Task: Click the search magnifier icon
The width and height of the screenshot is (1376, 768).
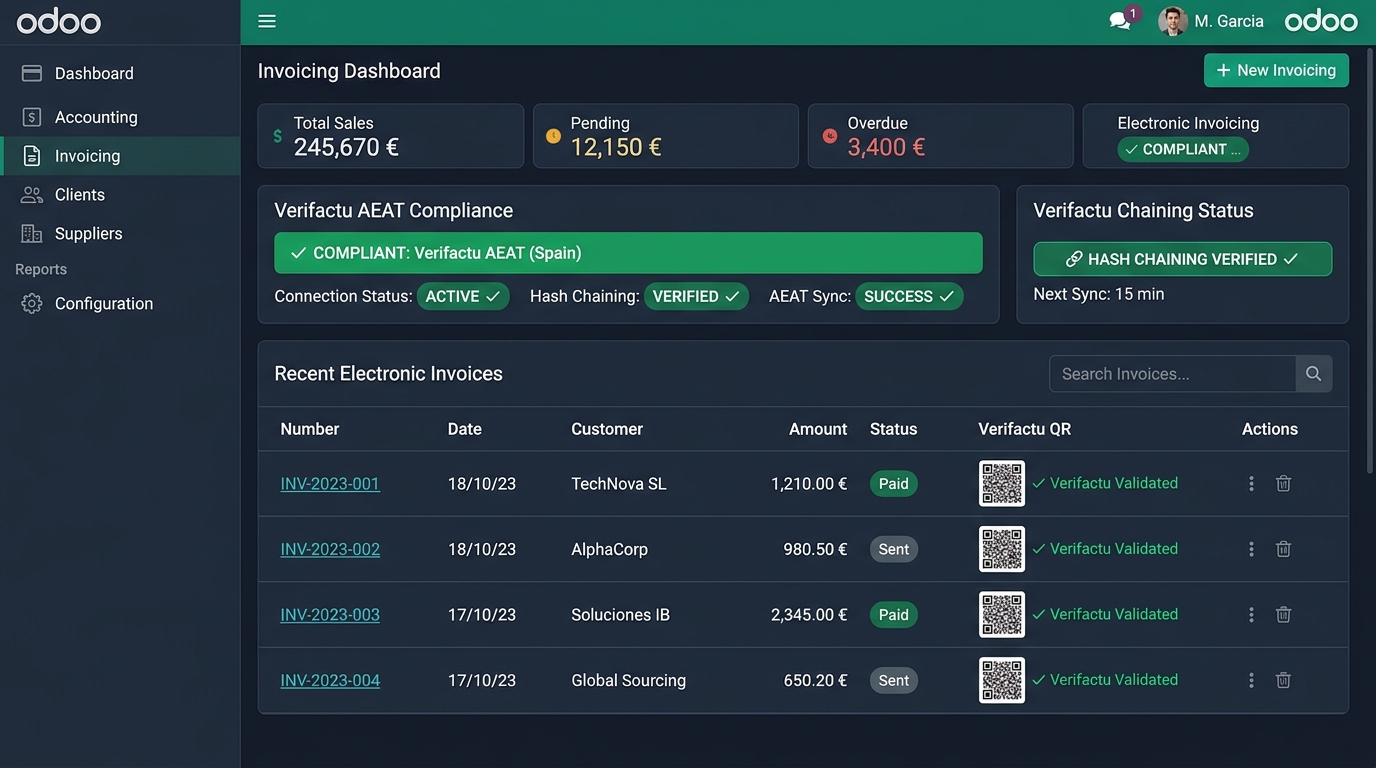Action: click(1314, 374)
